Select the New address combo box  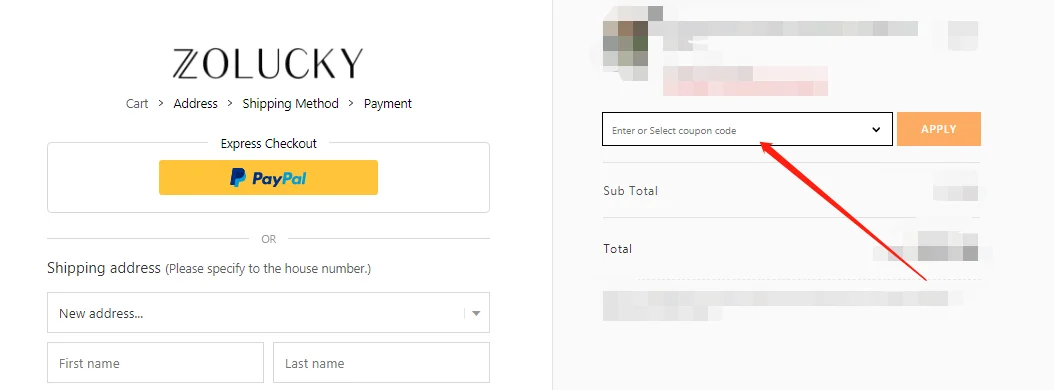coord(268,313)
